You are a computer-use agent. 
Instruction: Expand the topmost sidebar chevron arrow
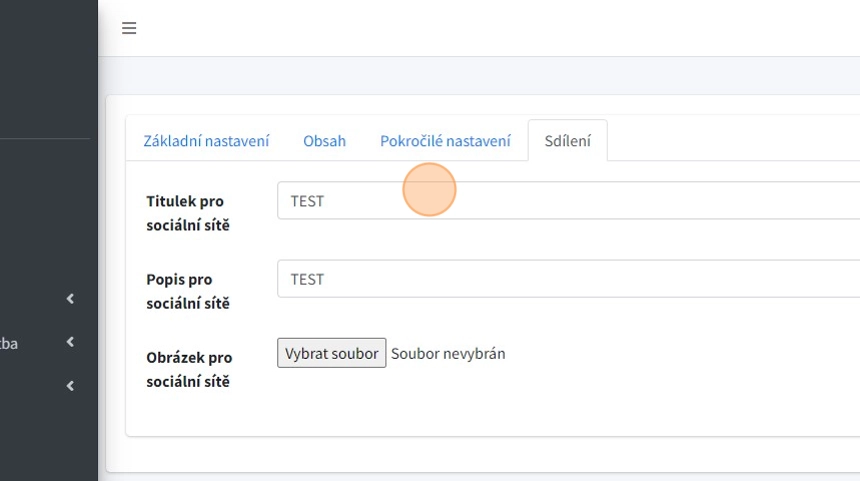pyautogui.click(x=70, y=299)
